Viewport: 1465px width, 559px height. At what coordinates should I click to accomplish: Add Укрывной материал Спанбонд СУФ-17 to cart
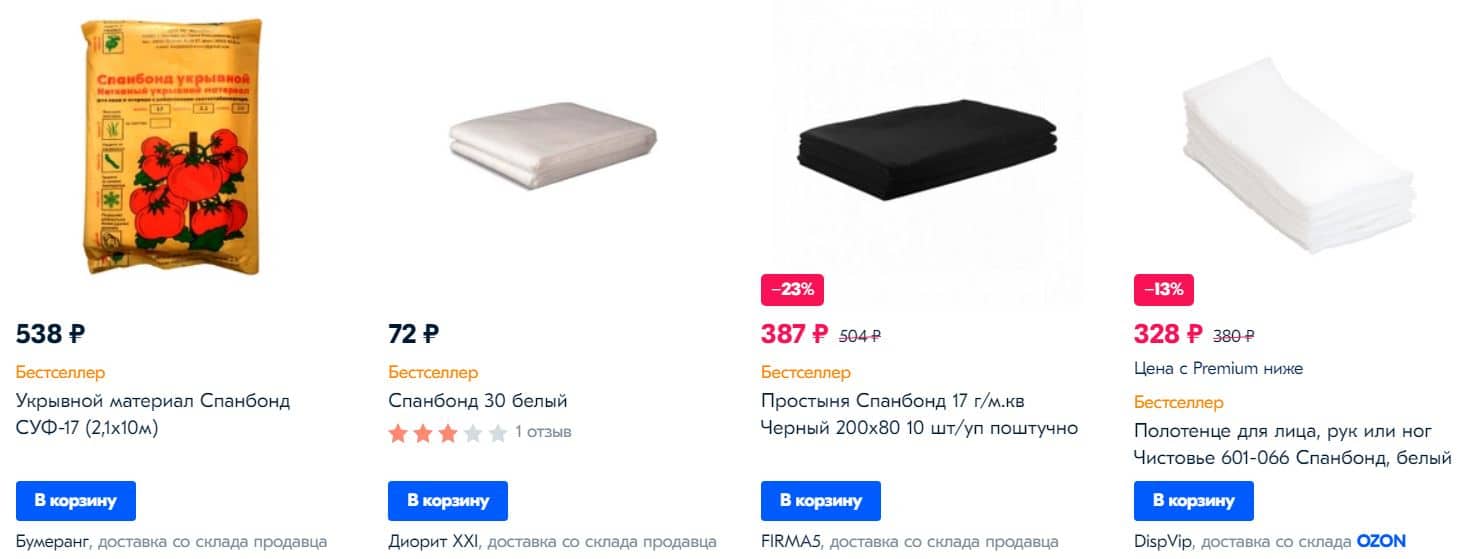coord(76,500)
